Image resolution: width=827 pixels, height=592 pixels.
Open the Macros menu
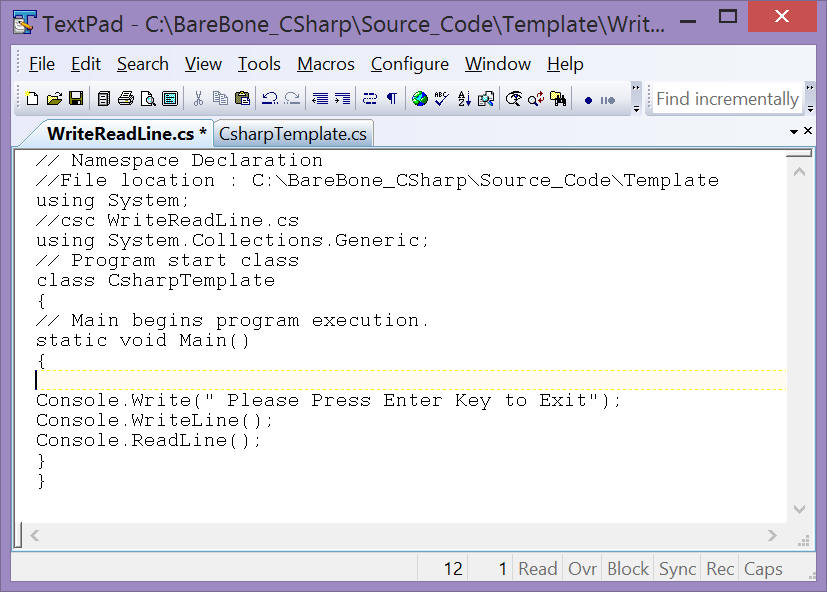(x=325, y=64)
